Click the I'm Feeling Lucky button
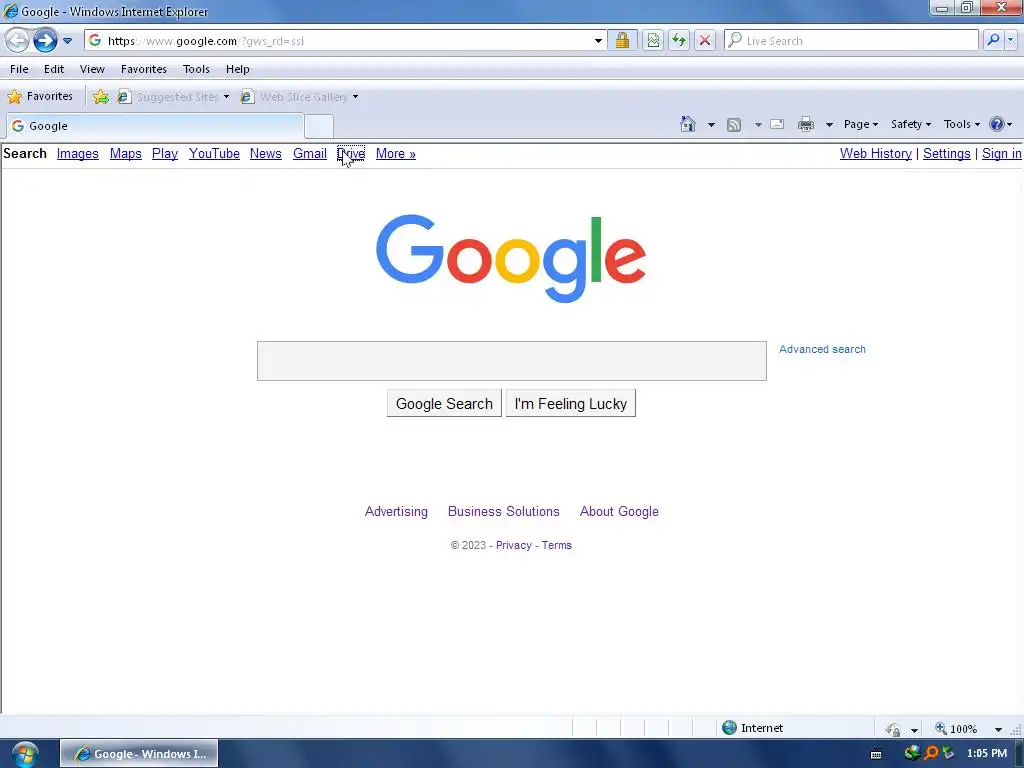The image size is (1024, 768). (571, 404)
